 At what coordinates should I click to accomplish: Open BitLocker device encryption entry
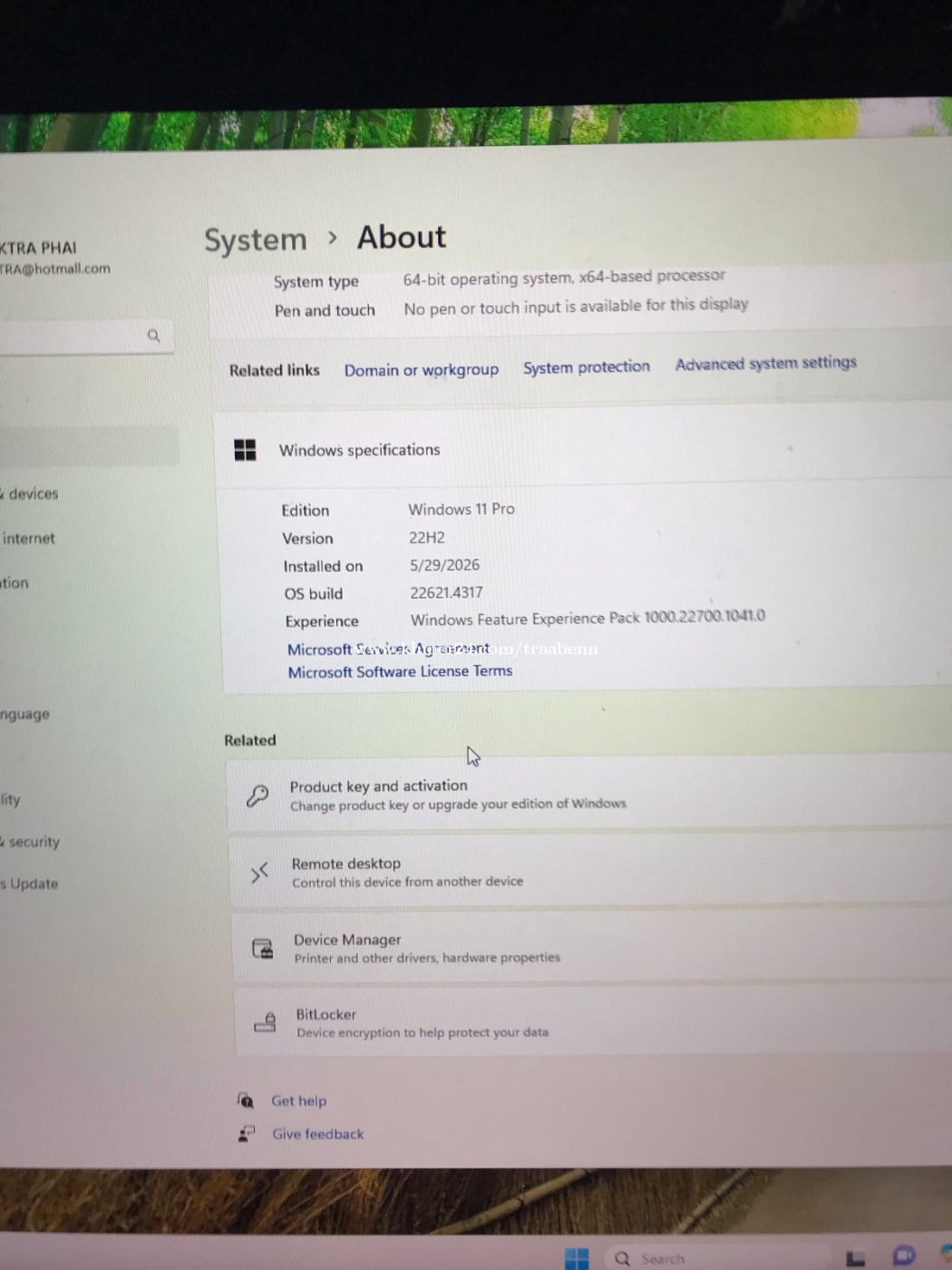coord(595,1022)
